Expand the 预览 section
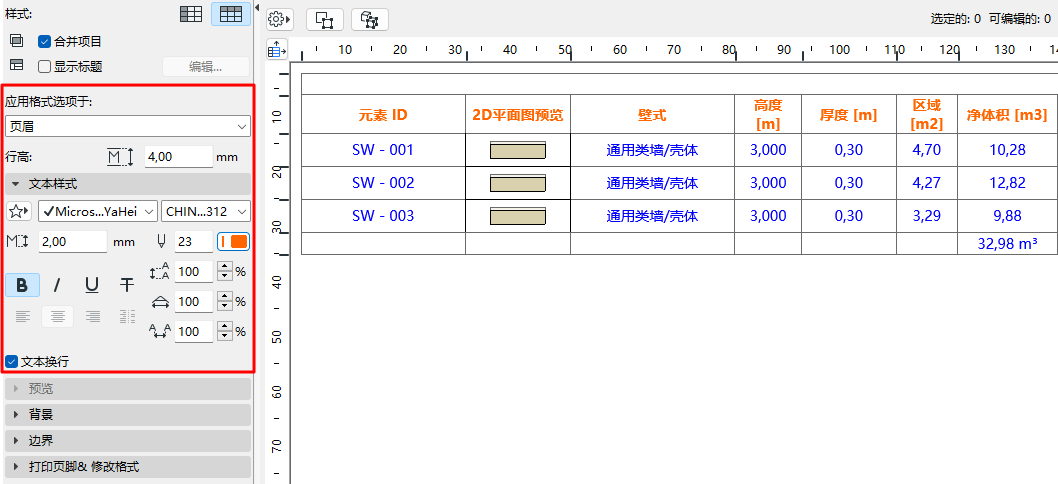Image resolution: width=1058 pixels, height=484 pixels. tap(128, 389)
